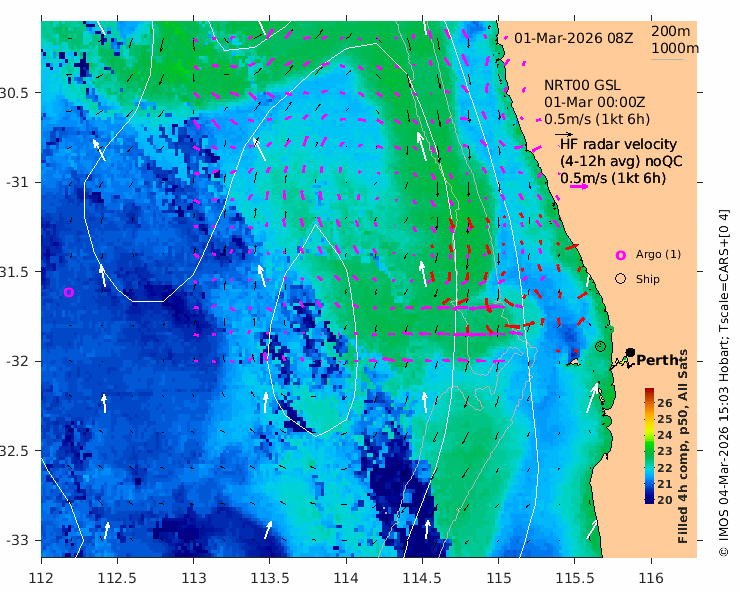The height and width of the screenshot is (592, 740).
Task: Click the date stamp 01-Mar-2026 08Z
Action: tap(573, 38)
